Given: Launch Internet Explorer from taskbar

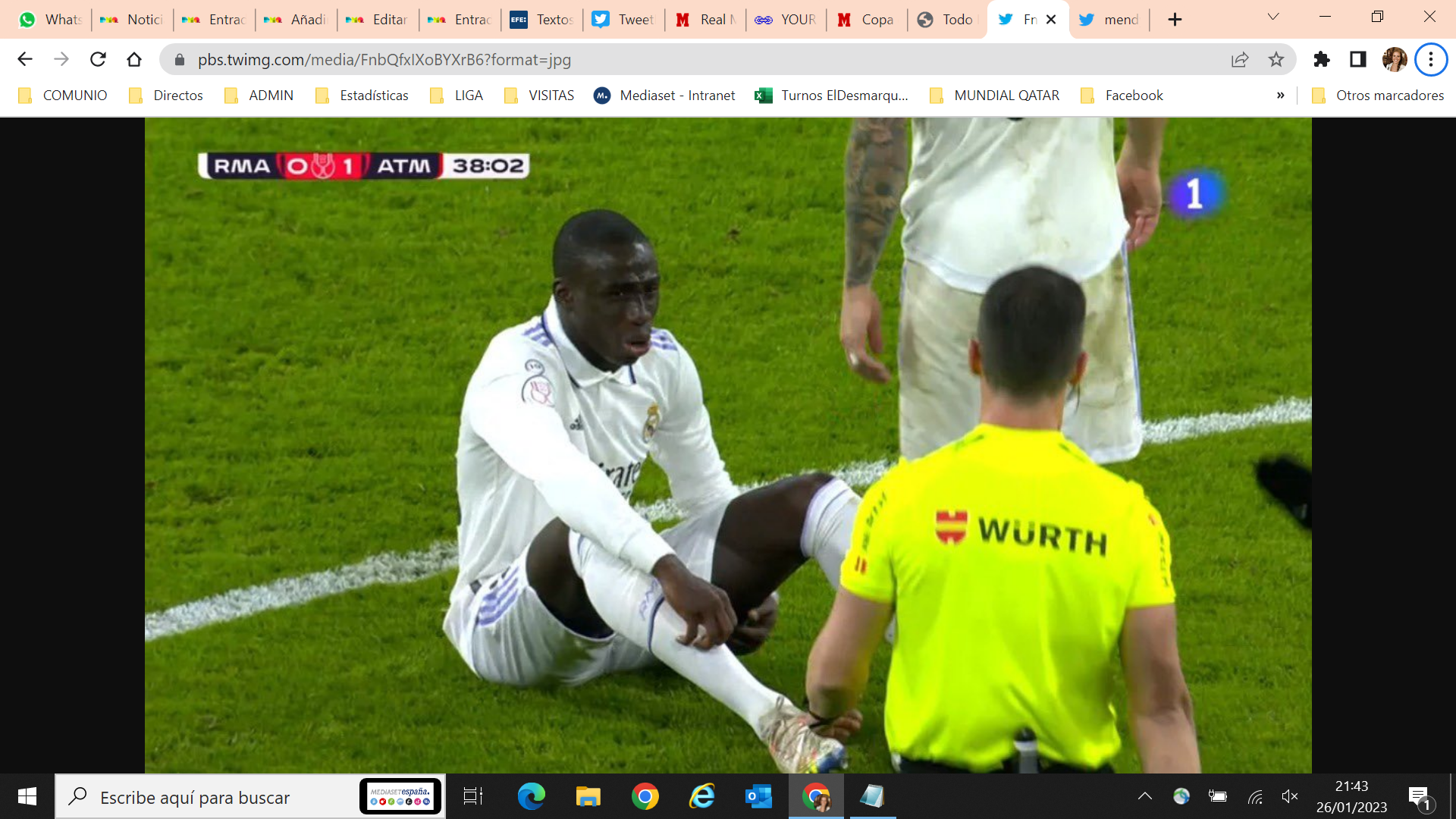Looking at the screenshot, I should coord(702,796).
